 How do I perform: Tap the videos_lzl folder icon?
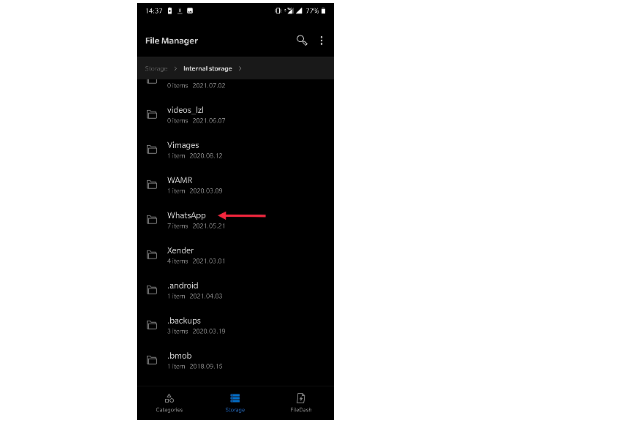pyautogui.click(x=152, y=114)
